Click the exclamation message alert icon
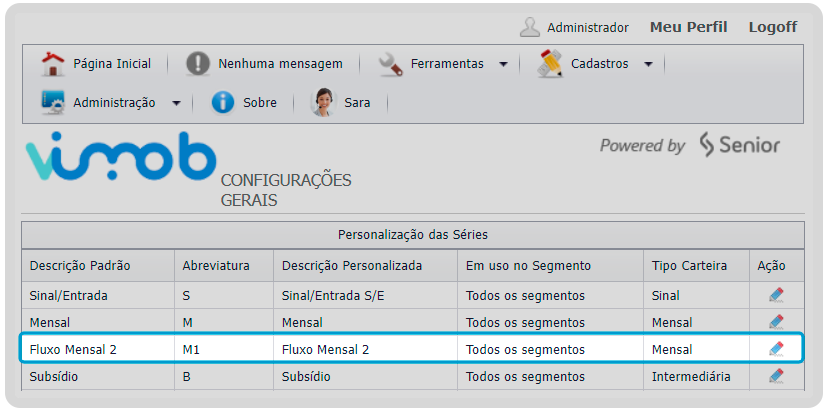828x413 pixels. click(198, 64)
